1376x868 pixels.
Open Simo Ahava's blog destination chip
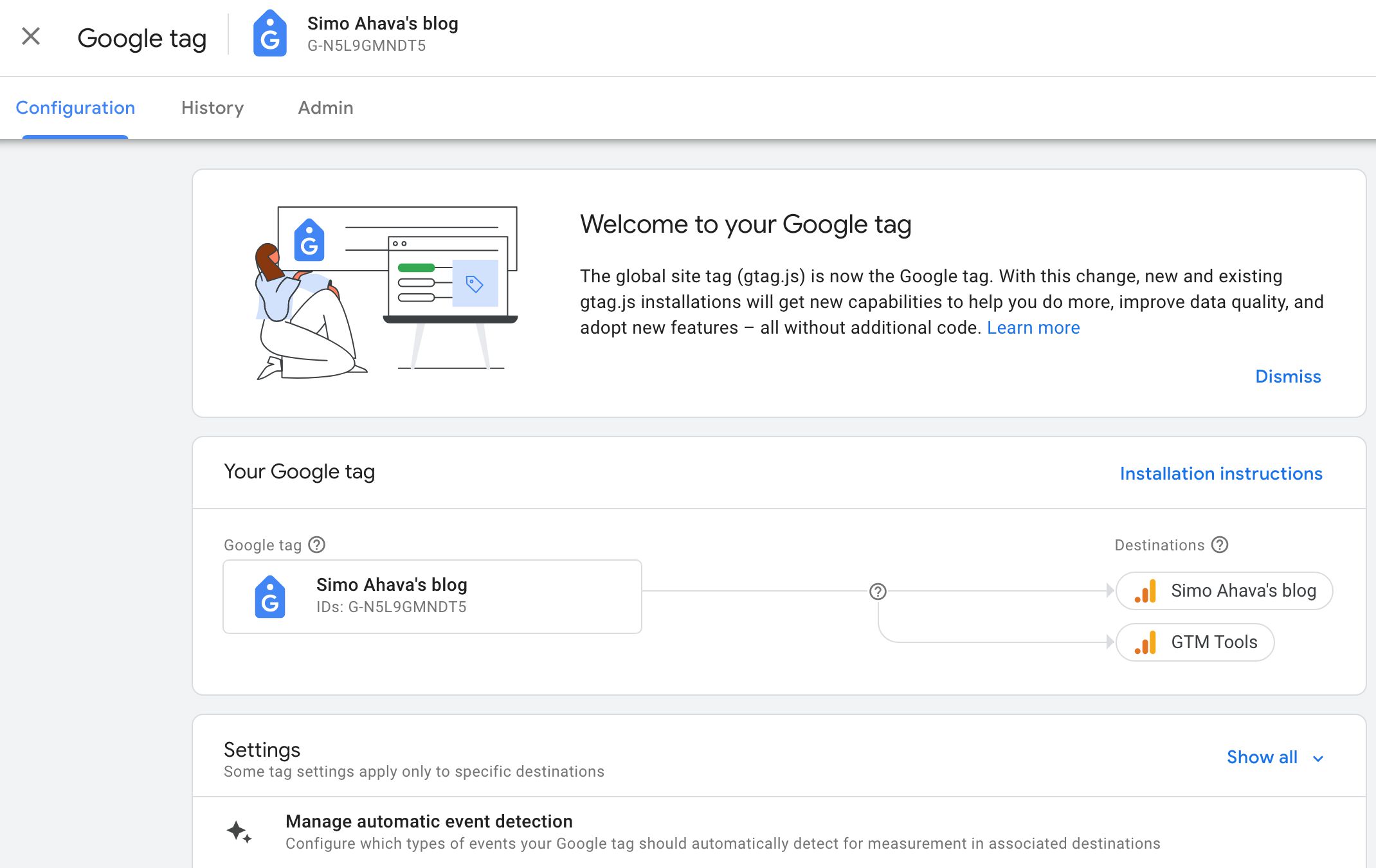(1224, 591)
